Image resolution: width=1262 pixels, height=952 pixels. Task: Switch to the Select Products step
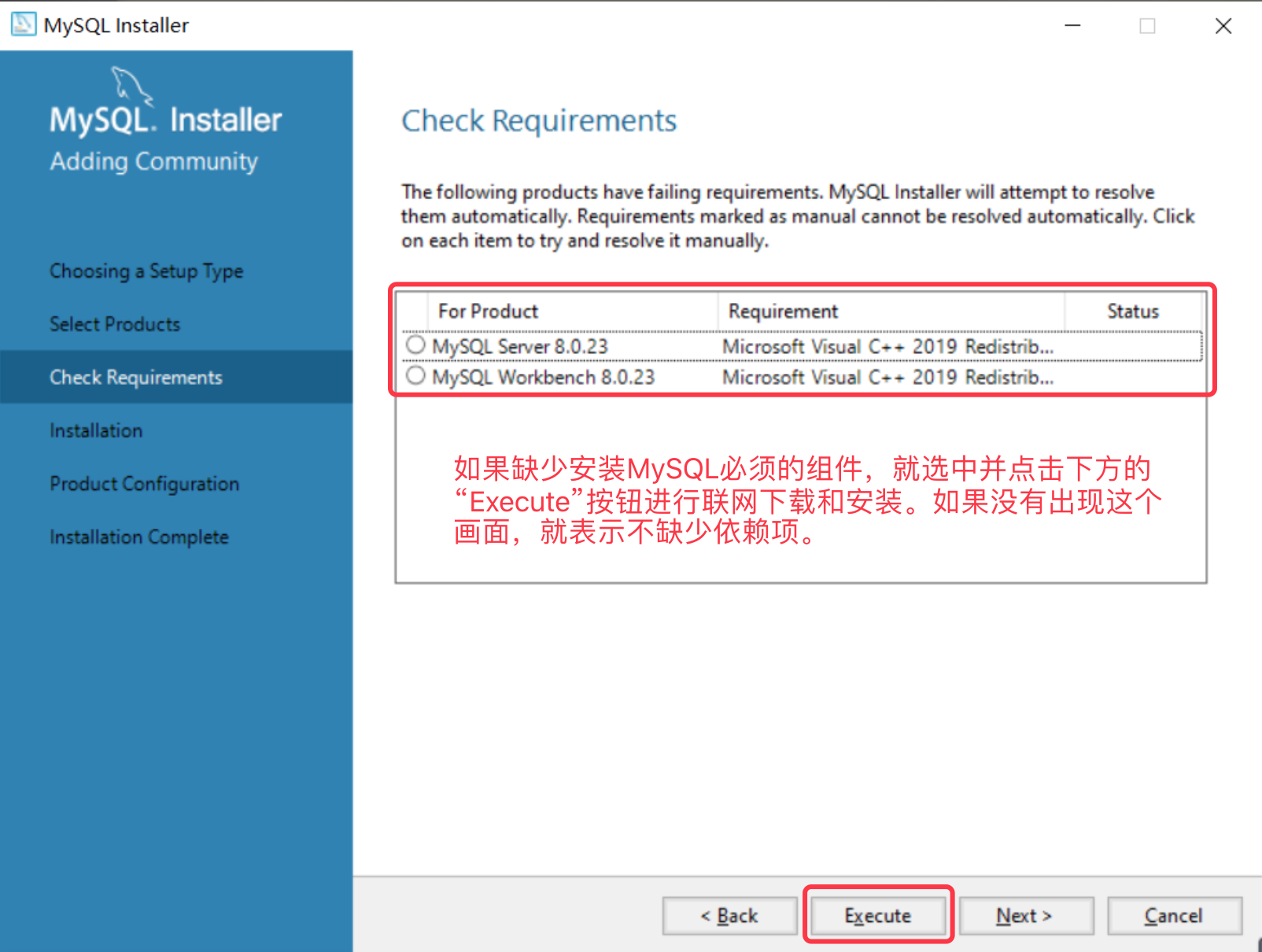tap(115, 324)
